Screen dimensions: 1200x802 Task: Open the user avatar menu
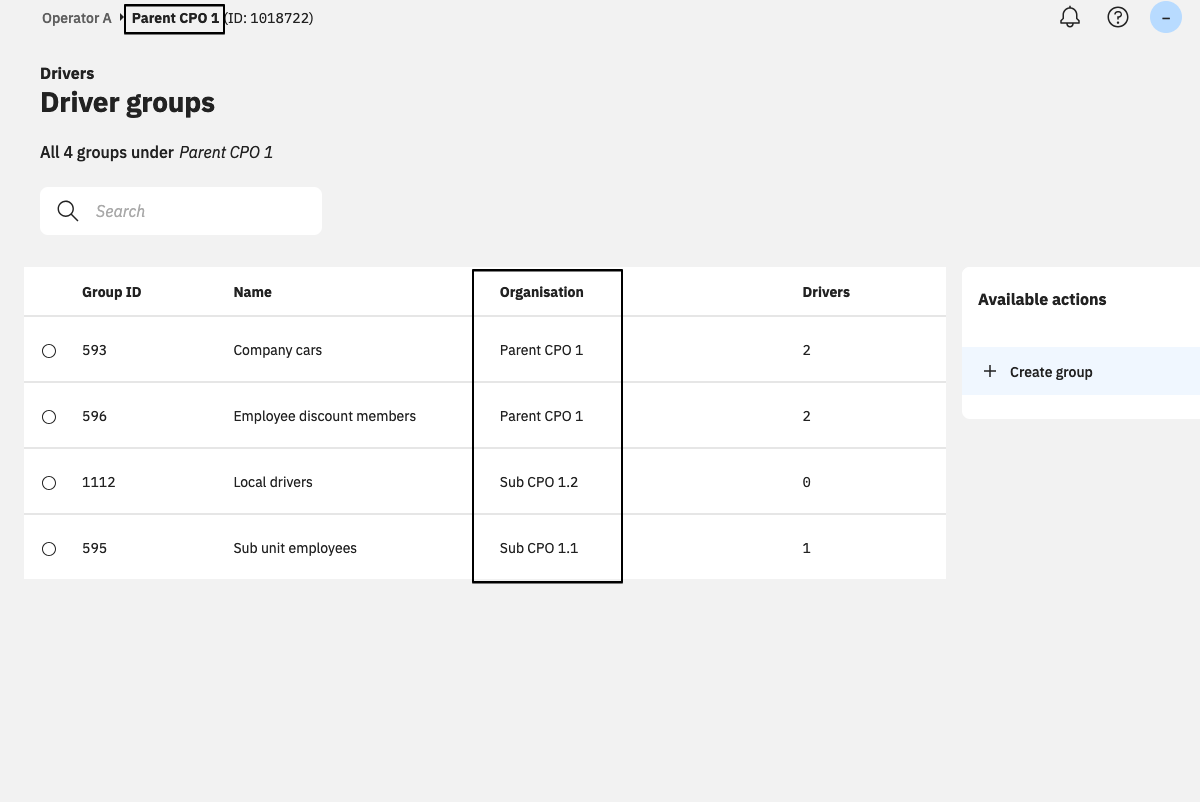pyautogui.click(x=1166, y=17)
